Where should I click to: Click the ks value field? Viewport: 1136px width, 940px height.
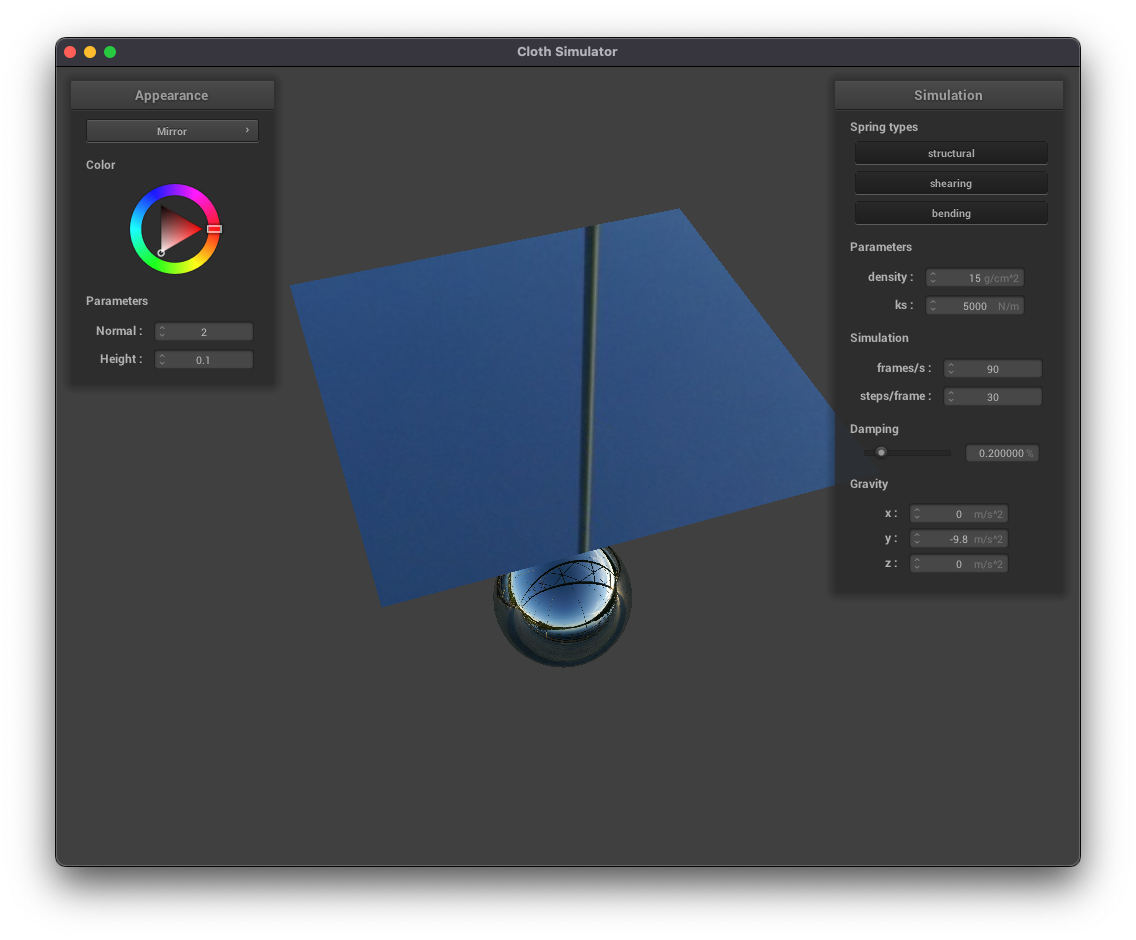974,306
